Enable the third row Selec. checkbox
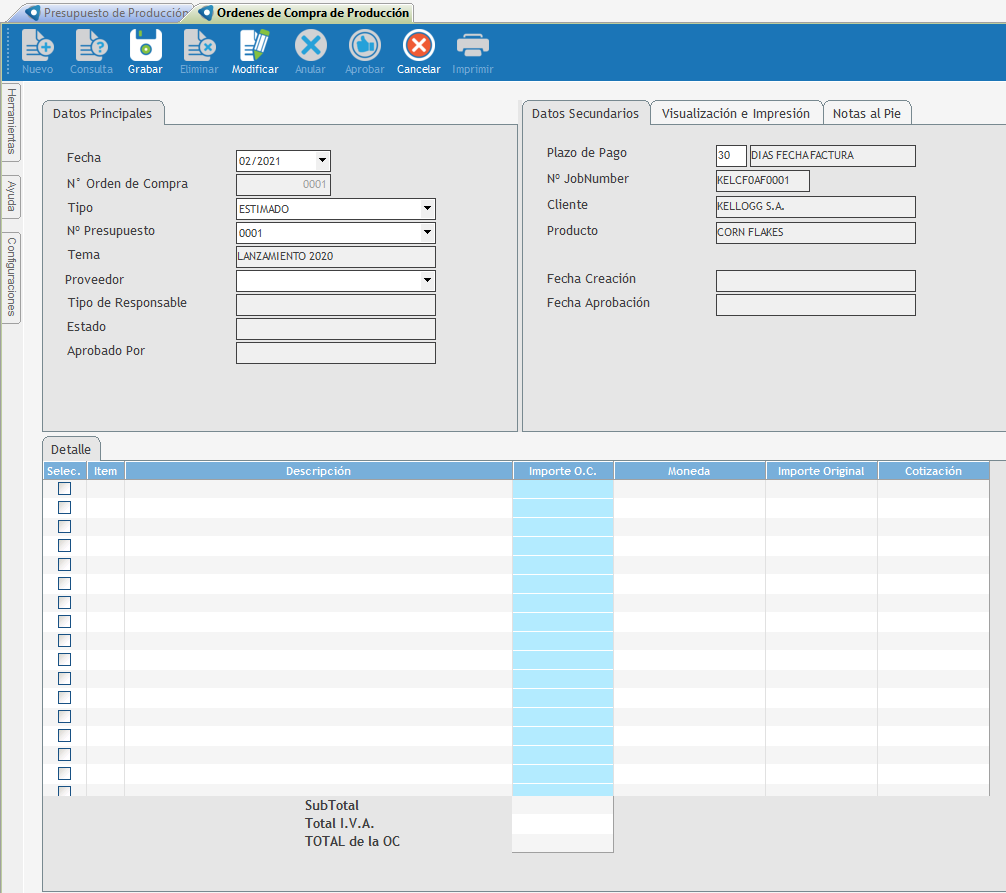 [65, 527]
